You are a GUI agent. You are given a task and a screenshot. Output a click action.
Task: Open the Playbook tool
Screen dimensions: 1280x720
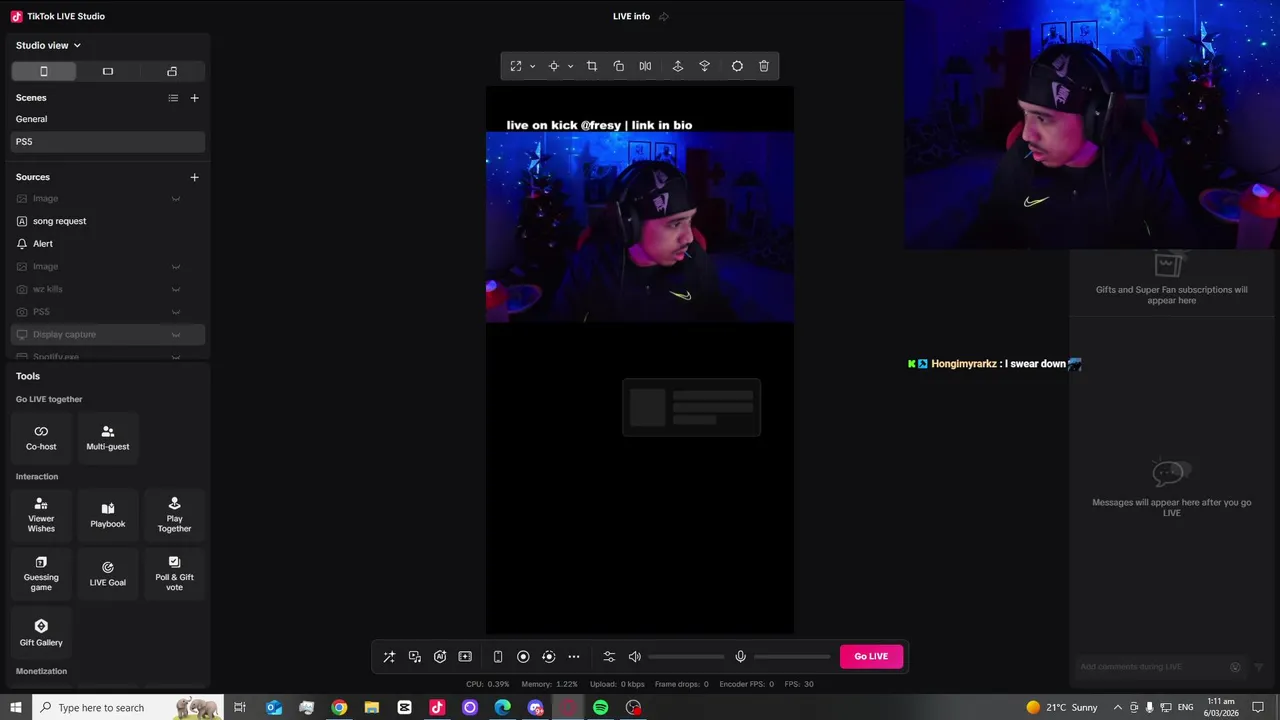(108, 515)
